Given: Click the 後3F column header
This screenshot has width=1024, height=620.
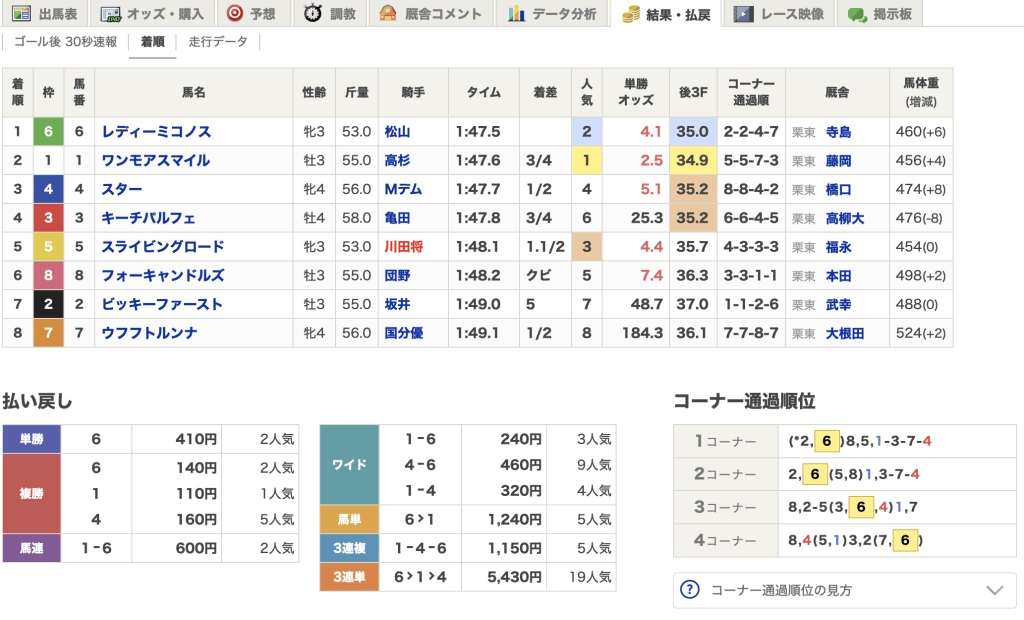Looking at the screenshot, I should coord(693,92).
